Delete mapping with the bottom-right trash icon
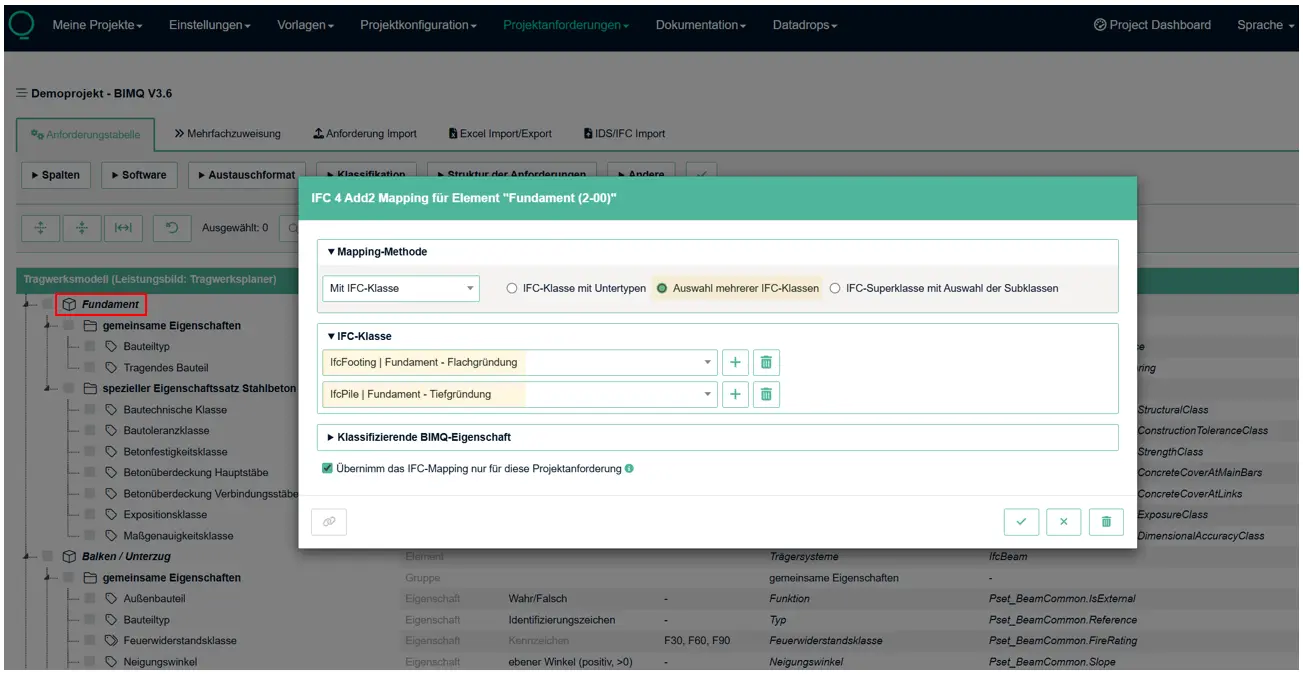Screen dimensions: 1303x674 1106,522
